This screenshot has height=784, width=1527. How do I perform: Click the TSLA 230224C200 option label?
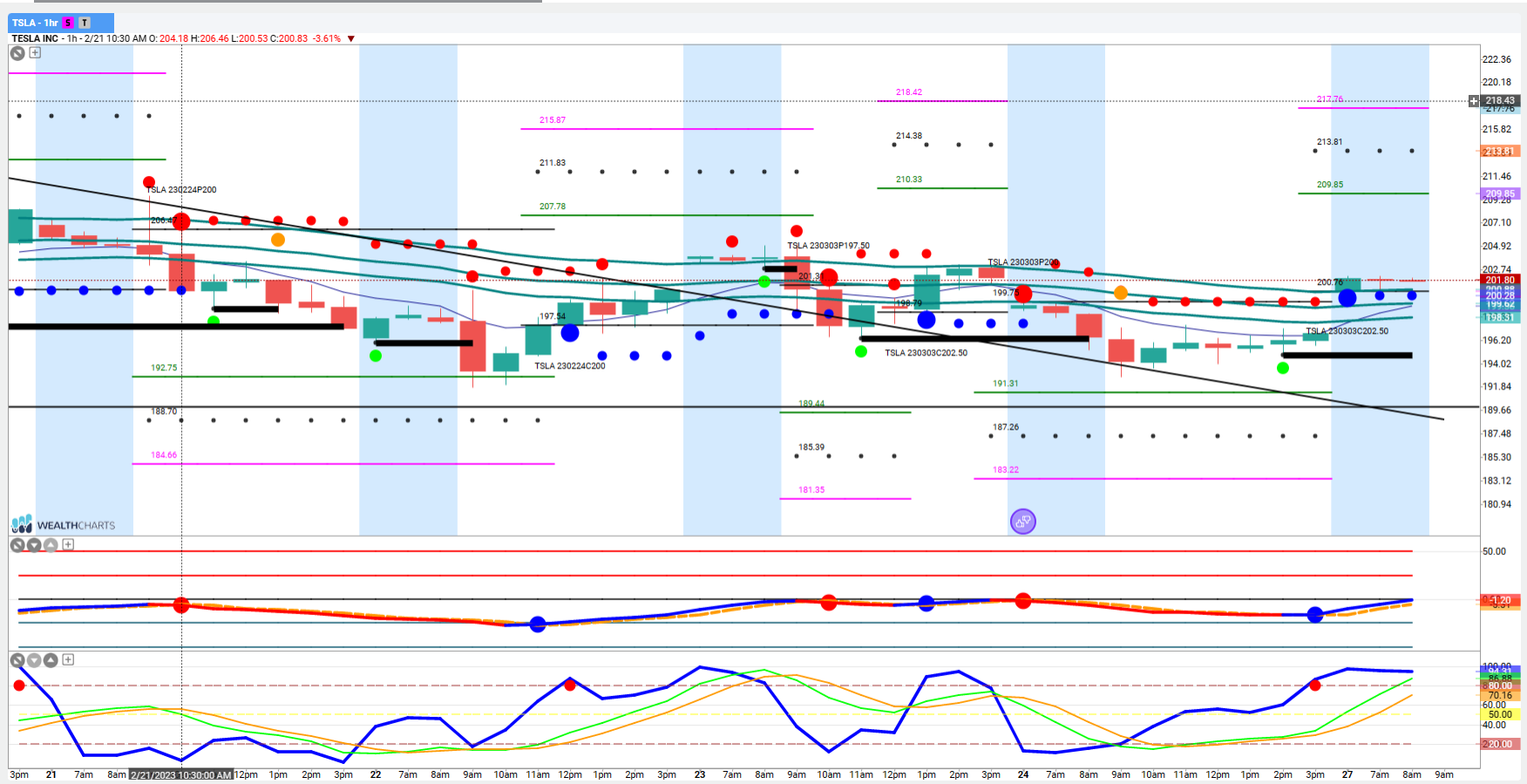point(570,366)
